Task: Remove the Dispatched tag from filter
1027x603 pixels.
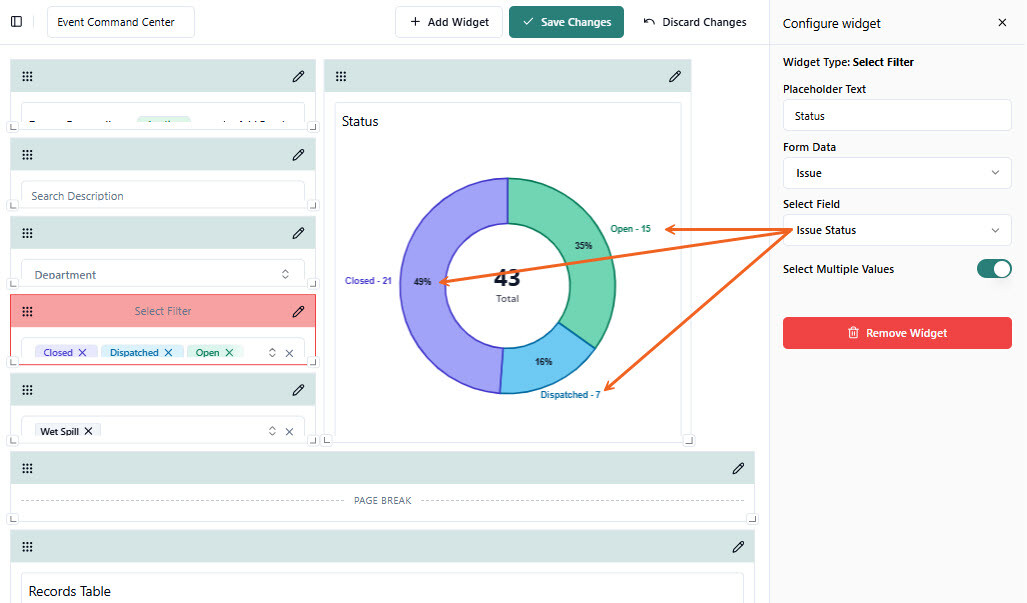Action: coord(168,352)
